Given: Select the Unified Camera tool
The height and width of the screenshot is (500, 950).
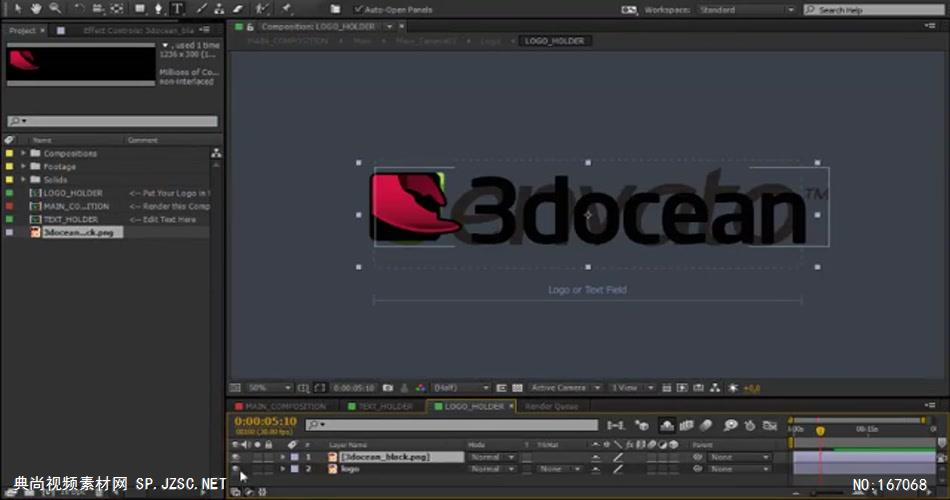Looking at the screenshot, I should point(97,8).
